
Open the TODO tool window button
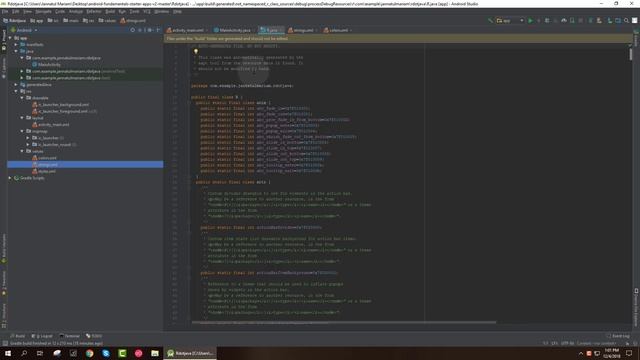click(94, 336)
